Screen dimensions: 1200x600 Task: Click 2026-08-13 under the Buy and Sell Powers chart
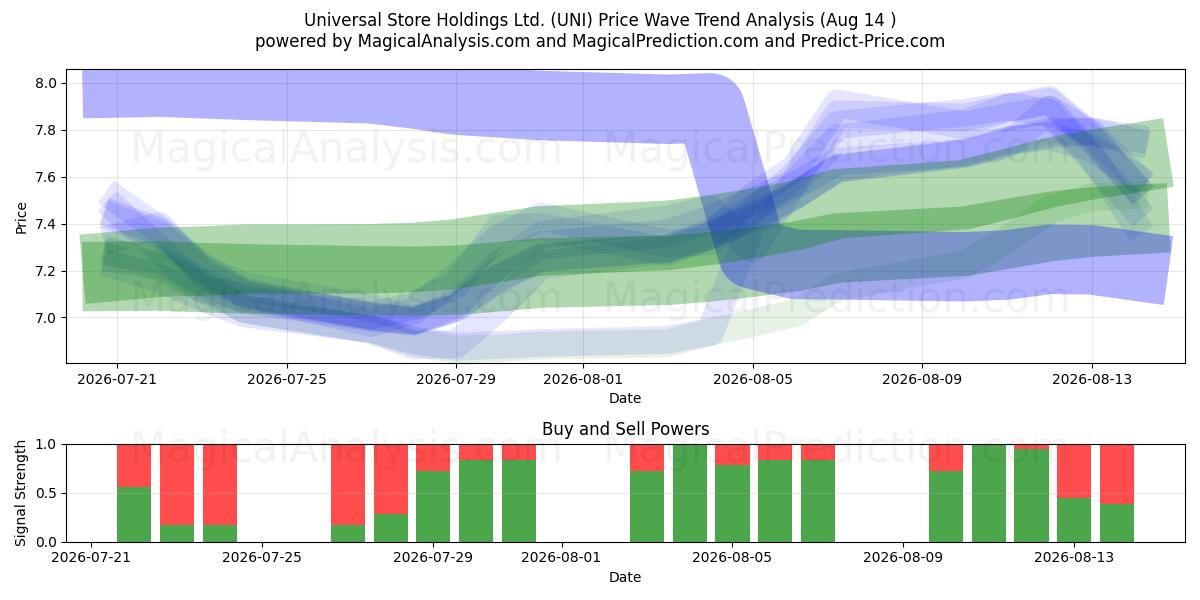(1074, 558)
